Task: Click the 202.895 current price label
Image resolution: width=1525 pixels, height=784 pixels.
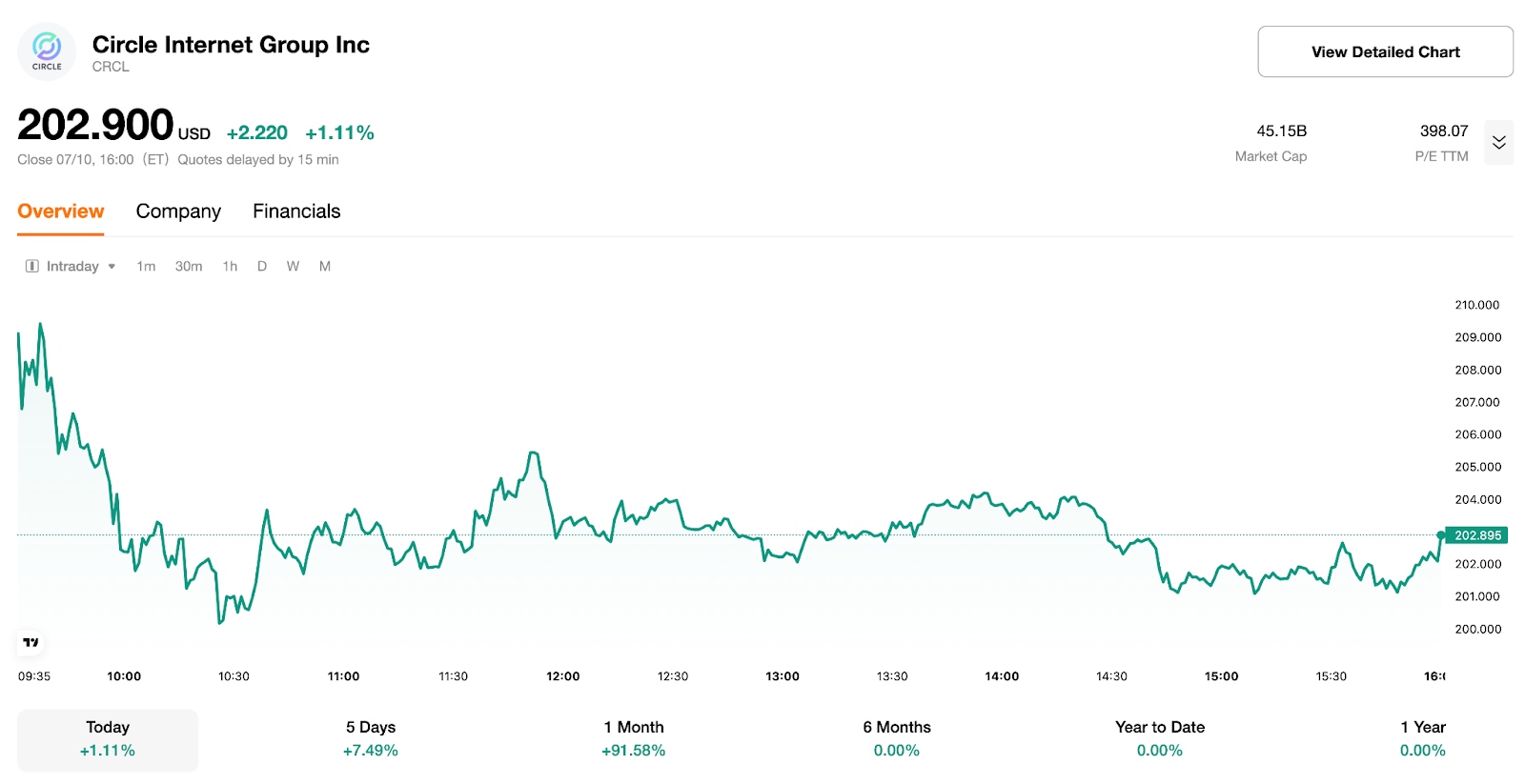Action: click(1476, 535)
